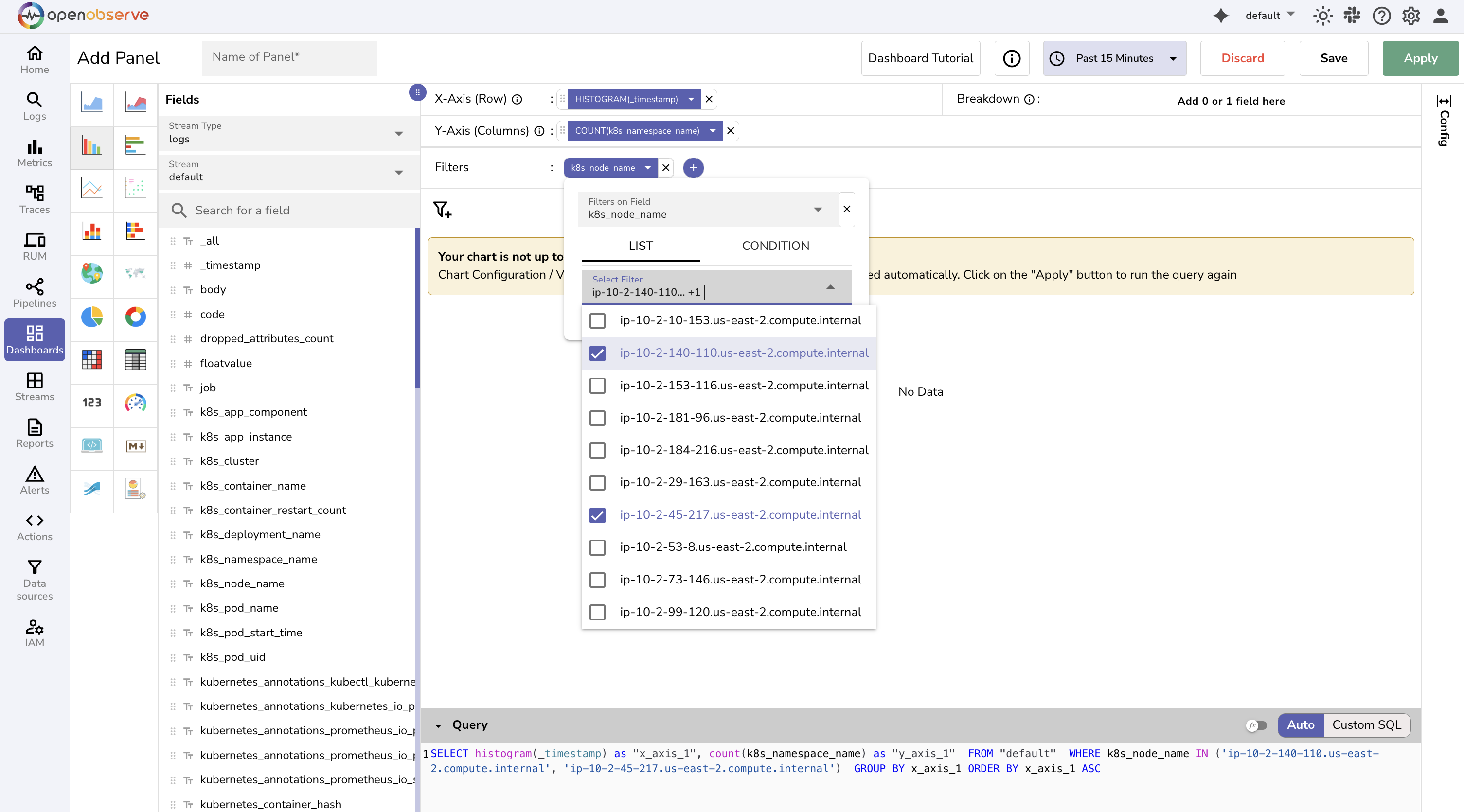Open the Streams page
Screen dimensions: 1464x812
[x=35, y=387]
